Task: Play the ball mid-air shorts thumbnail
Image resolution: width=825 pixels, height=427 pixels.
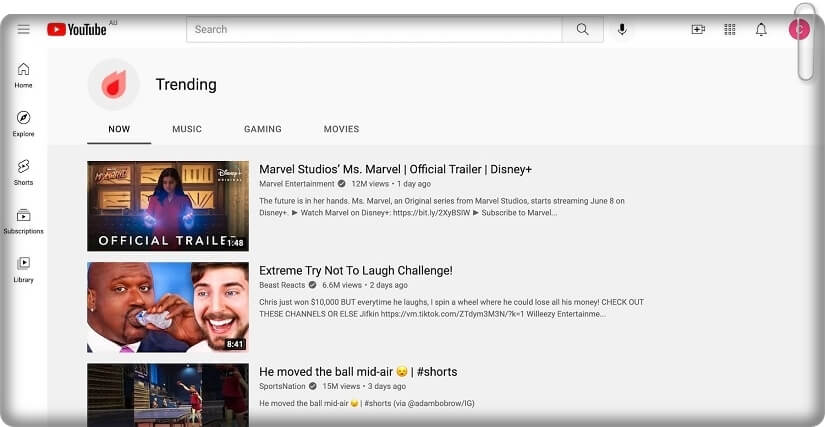Action: pyautogui.click(x=168, y=395)
